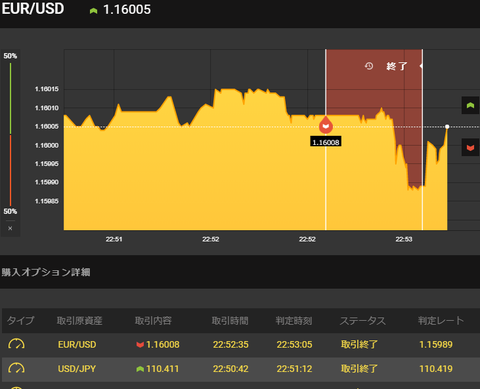This screenshot has height=389, width=480.
Task: Click the 1.15985 price axis label
Action: tap(47, 201)
